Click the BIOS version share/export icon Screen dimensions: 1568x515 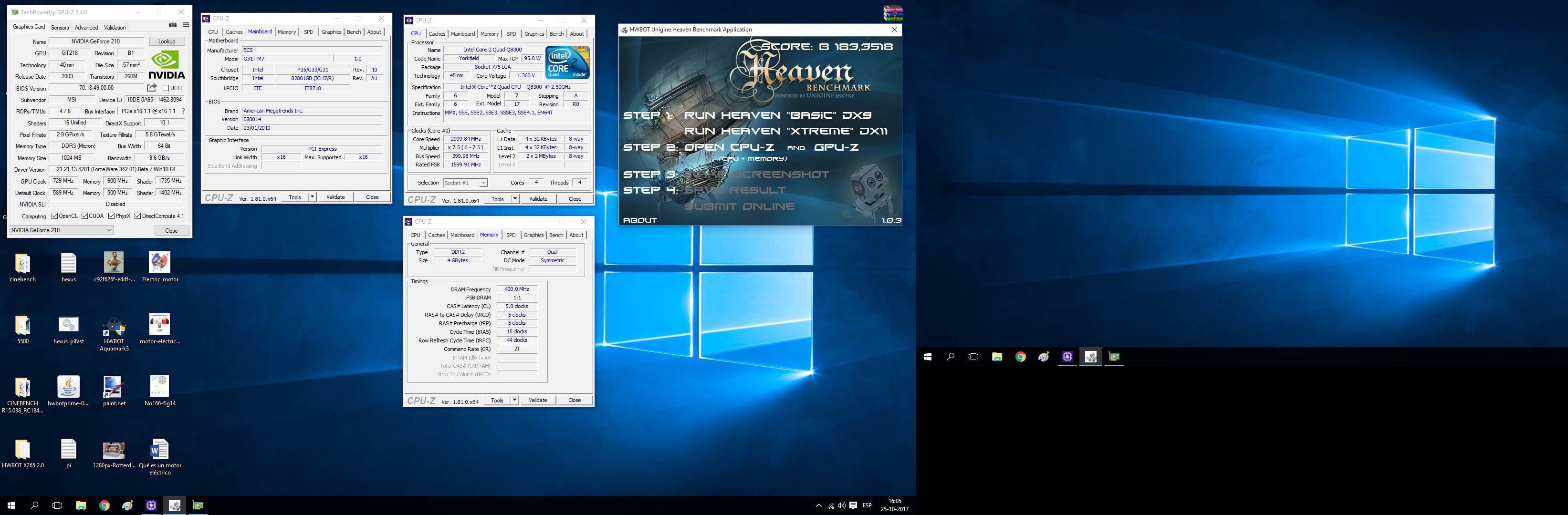(x=152, y=88)
